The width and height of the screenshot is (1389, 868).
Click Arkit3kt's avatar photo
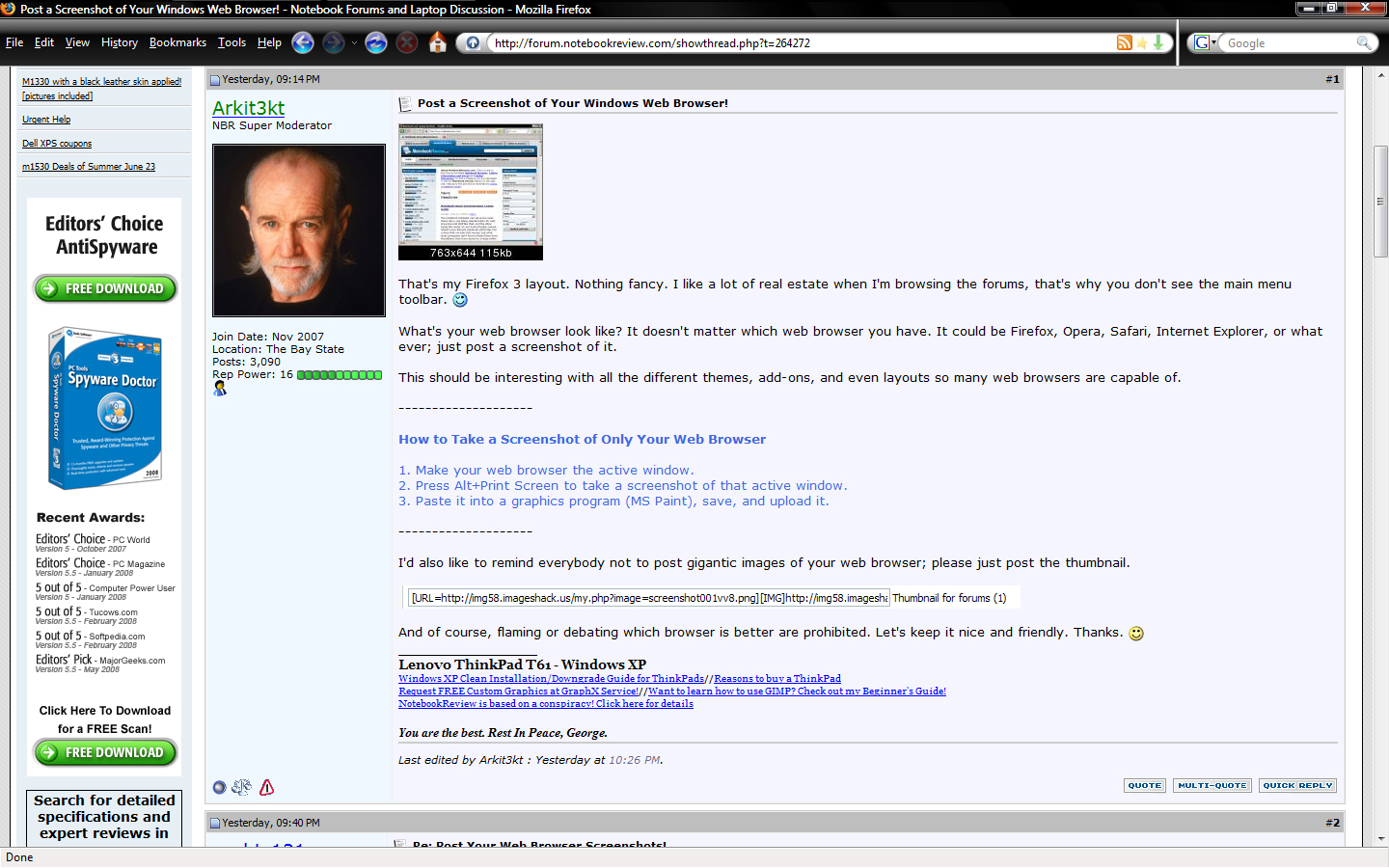[299, 231]
